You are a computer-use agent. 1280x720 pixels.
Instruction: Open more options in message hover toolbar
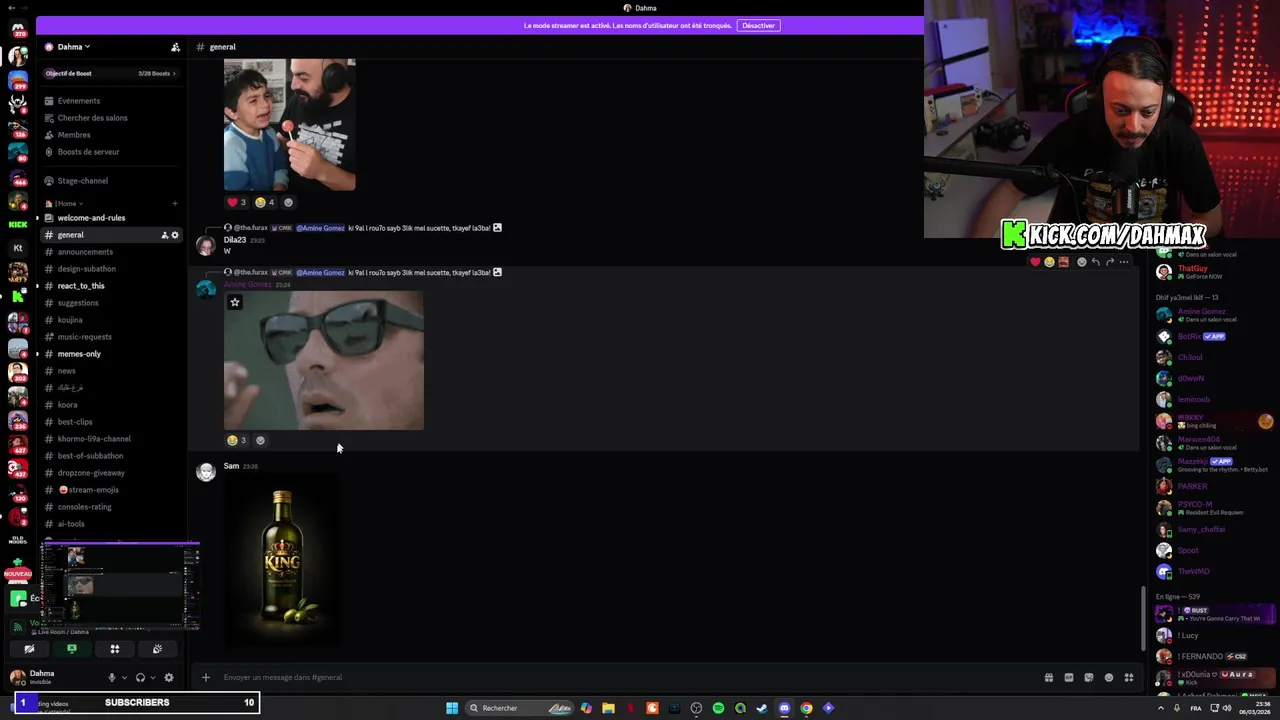(x=1124, y=262)
